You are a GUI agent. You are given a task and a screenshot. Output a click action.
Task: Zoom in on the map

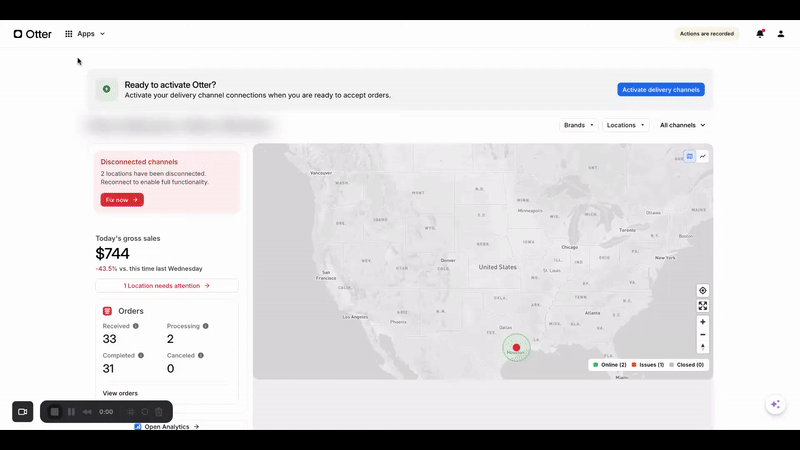point(703,322)
